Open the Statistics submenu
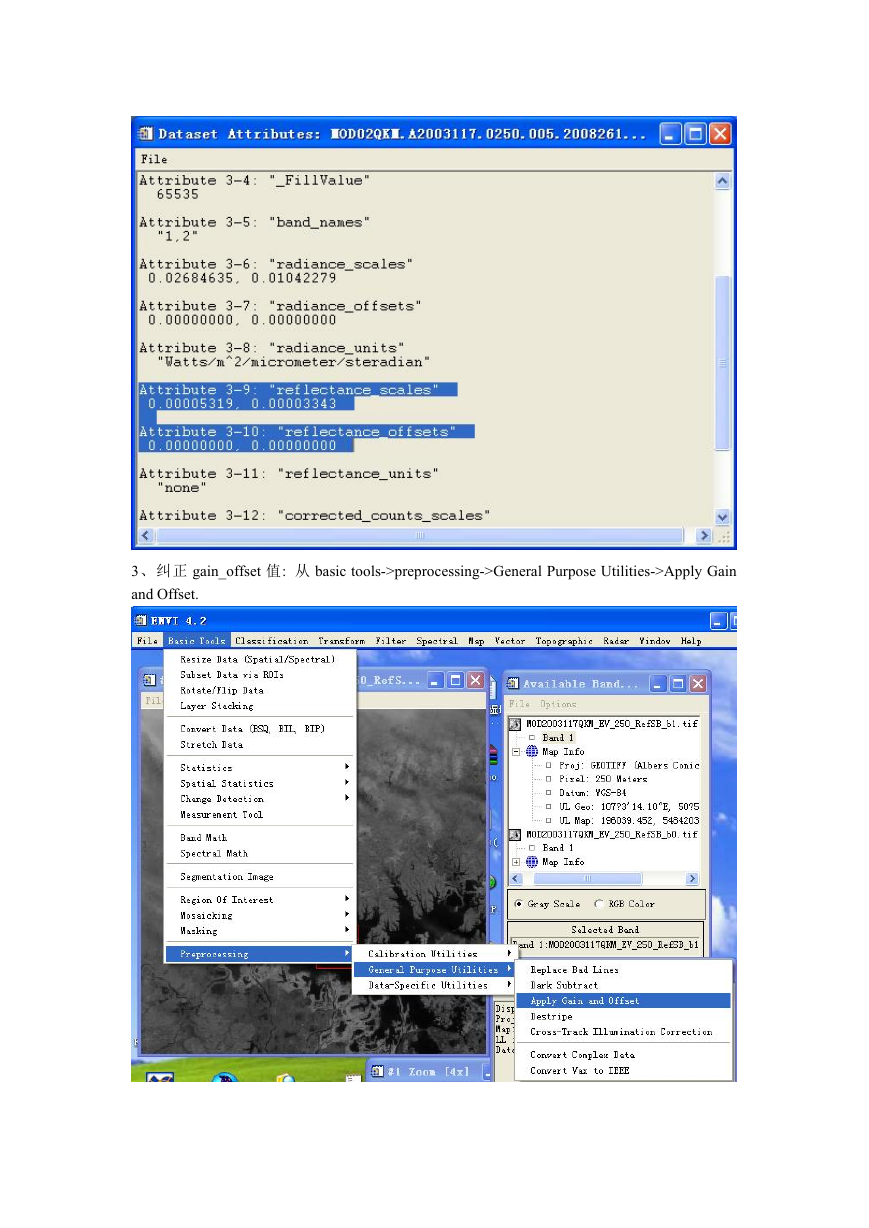Image resolution: width=869 pixels, height=1228 pixels. 259,768
